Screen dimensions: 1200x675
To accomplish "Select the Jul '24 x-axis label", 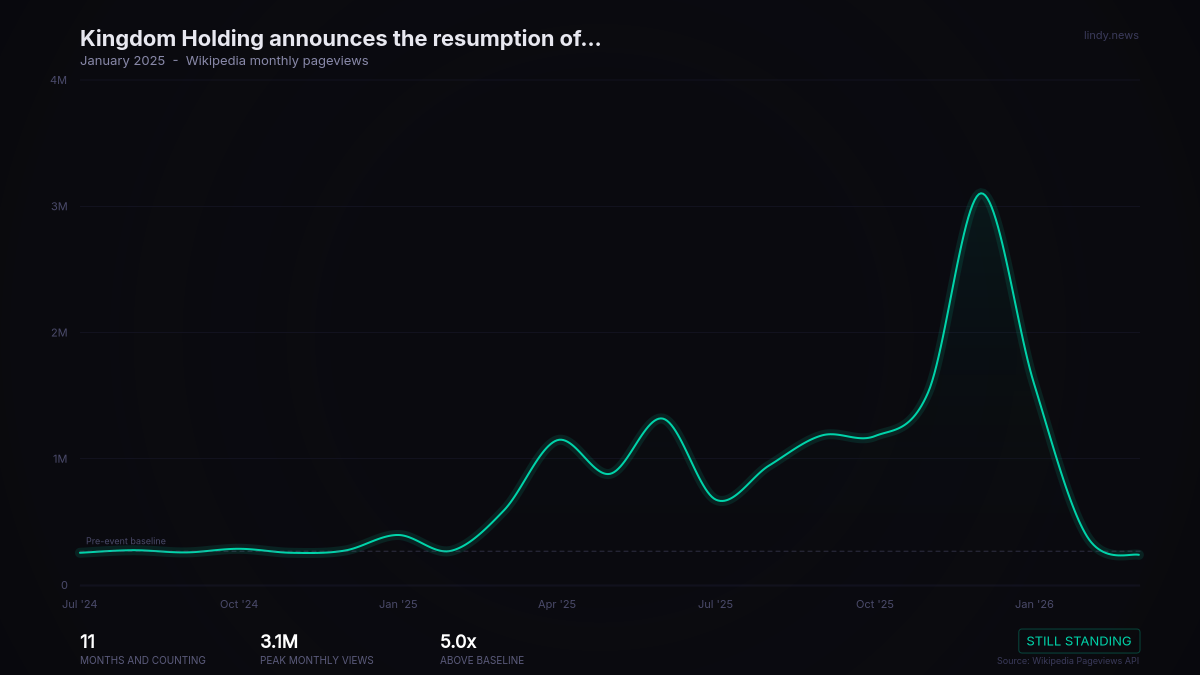I will click(80, 604).
